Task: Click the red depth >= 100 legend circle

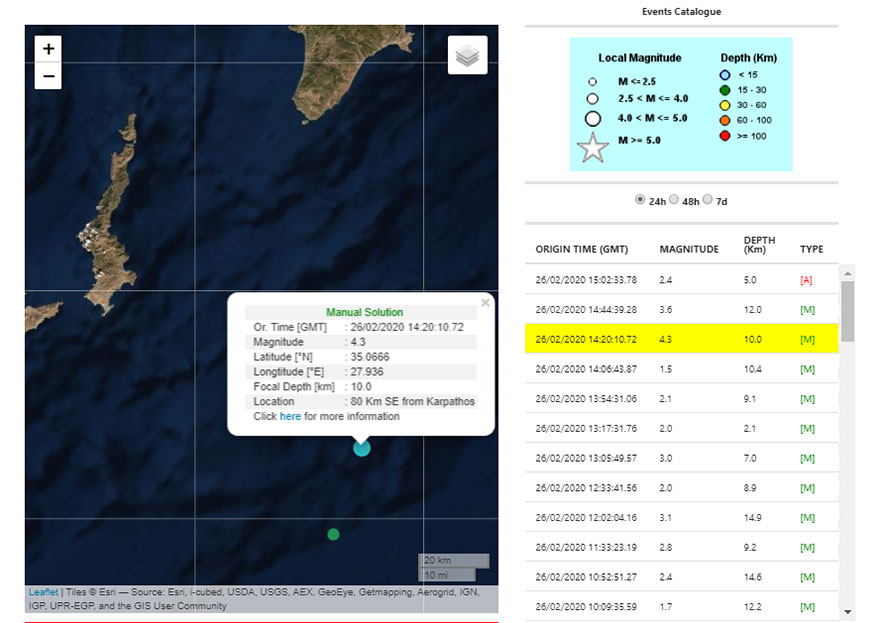Action: click(725, 135)
